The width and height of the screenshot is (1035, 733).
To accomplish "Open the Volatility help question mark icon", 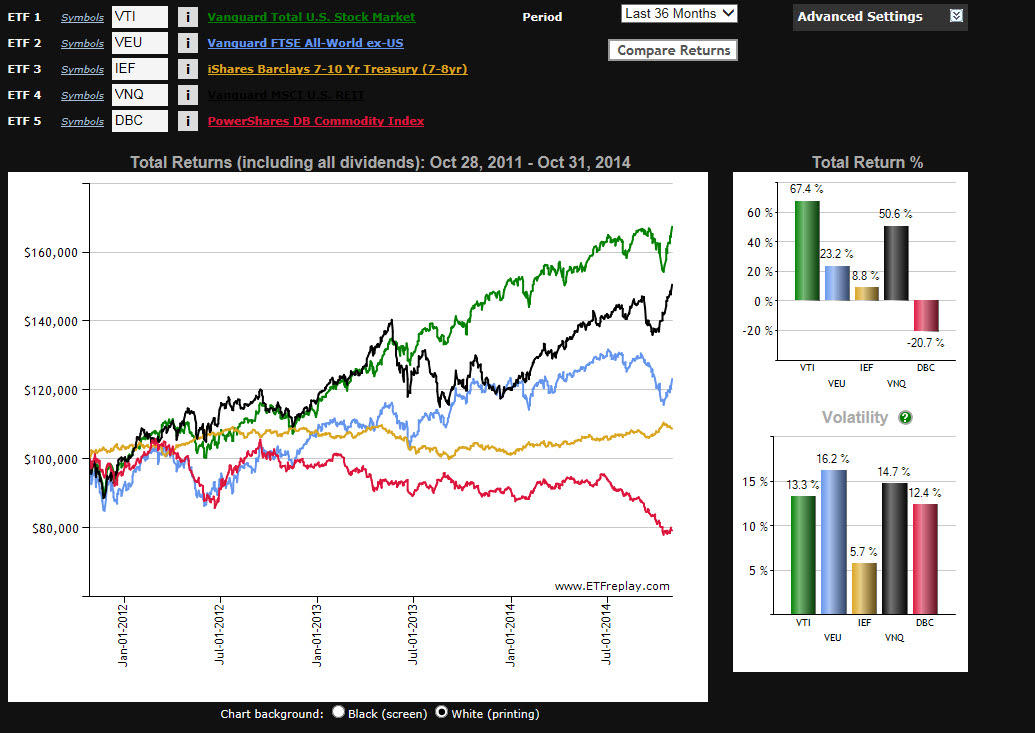I will (905, 418).
